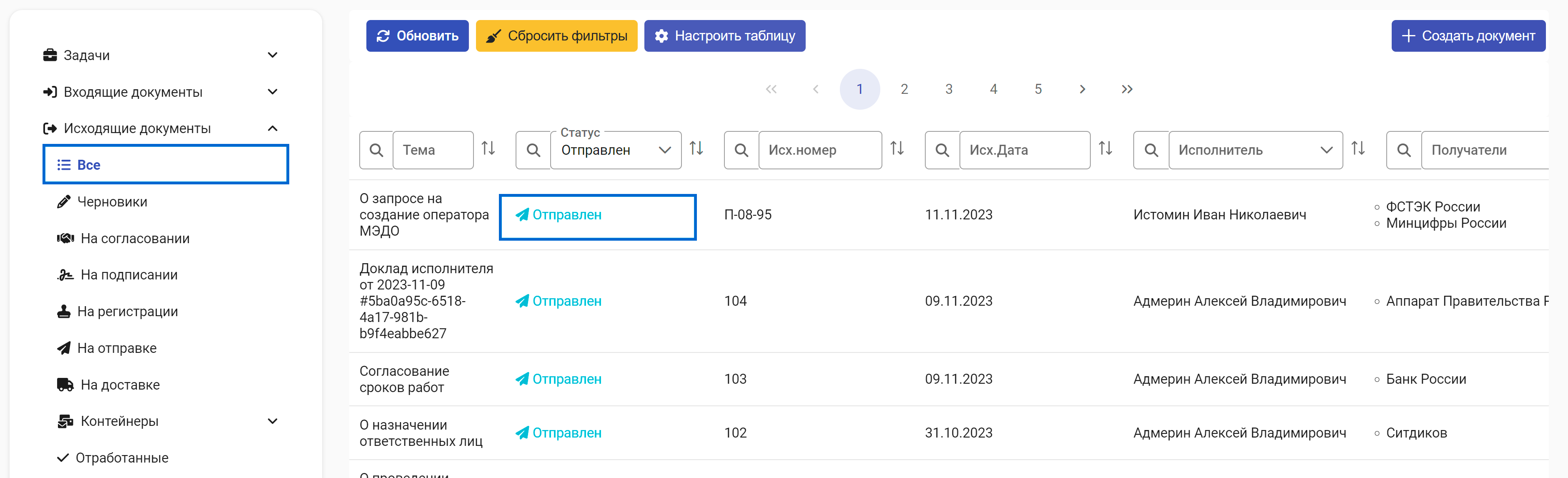
Task: Click the paper plane icon in row П-08-95
Action: tap(522, 215)
